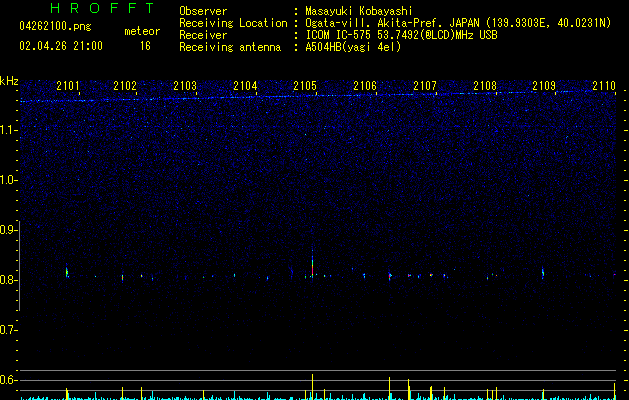Click the 1.0 kHz frequency label
The width and height of the screenshot is (629, 400).
point(8,180)
